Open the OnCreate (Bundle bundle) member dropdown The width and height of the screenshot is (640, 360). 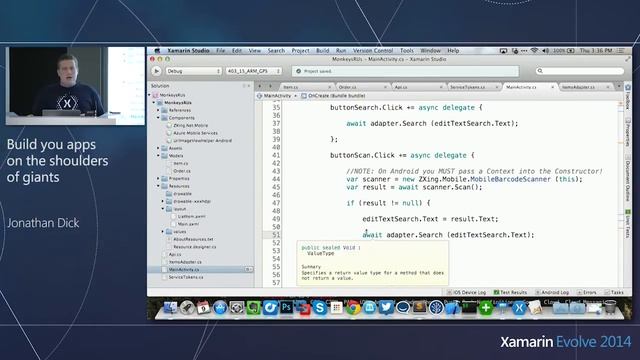coord(333,96)
